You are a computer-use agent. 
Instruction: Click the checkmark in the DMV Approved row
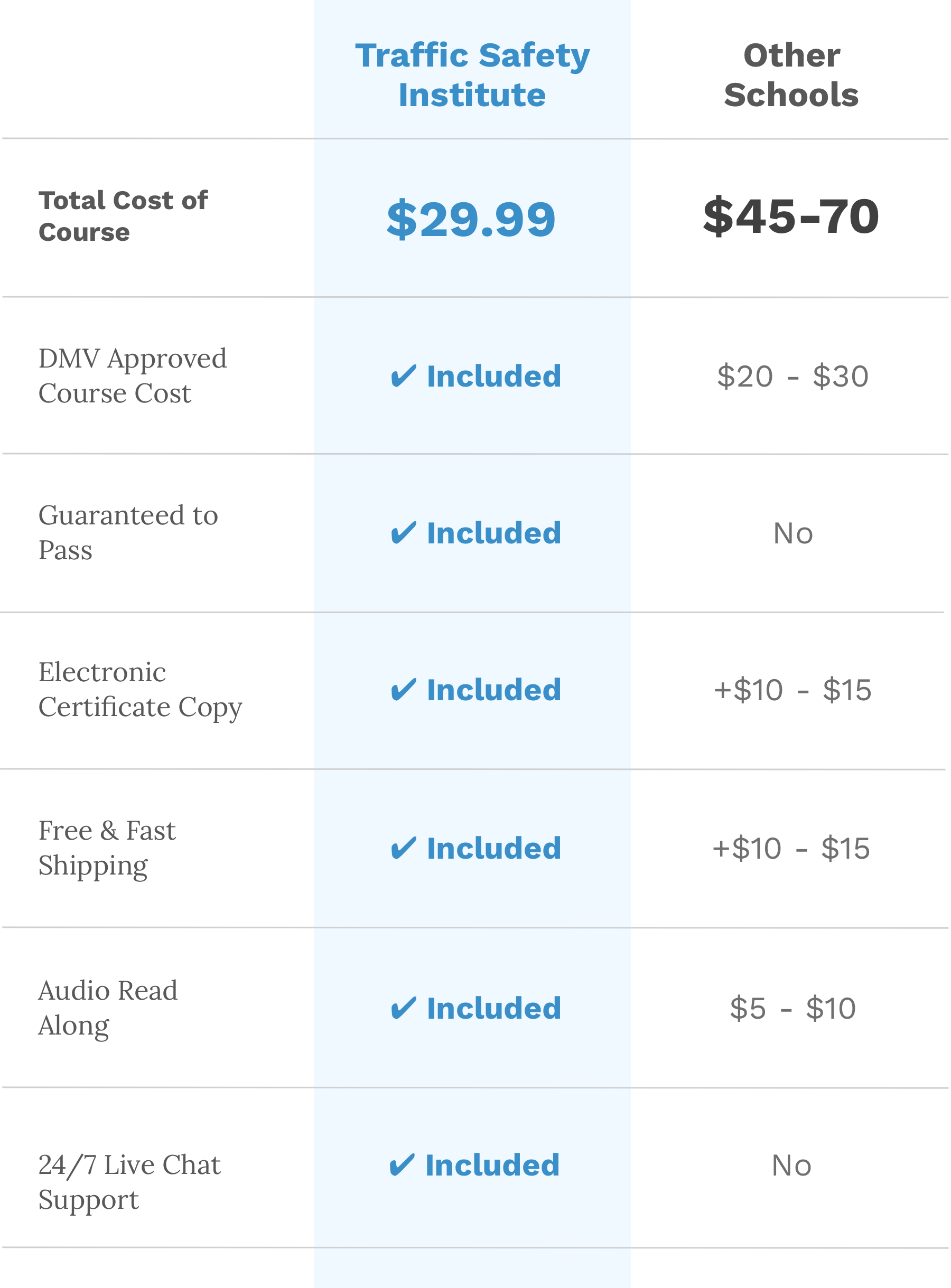tap(404, 377)
